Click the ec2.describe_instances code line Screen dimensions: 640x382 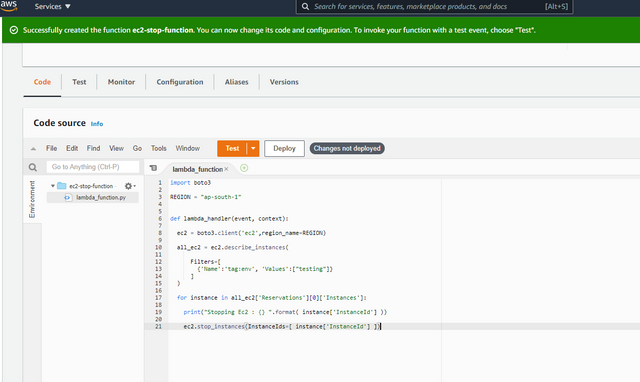(x=233, y=247)
